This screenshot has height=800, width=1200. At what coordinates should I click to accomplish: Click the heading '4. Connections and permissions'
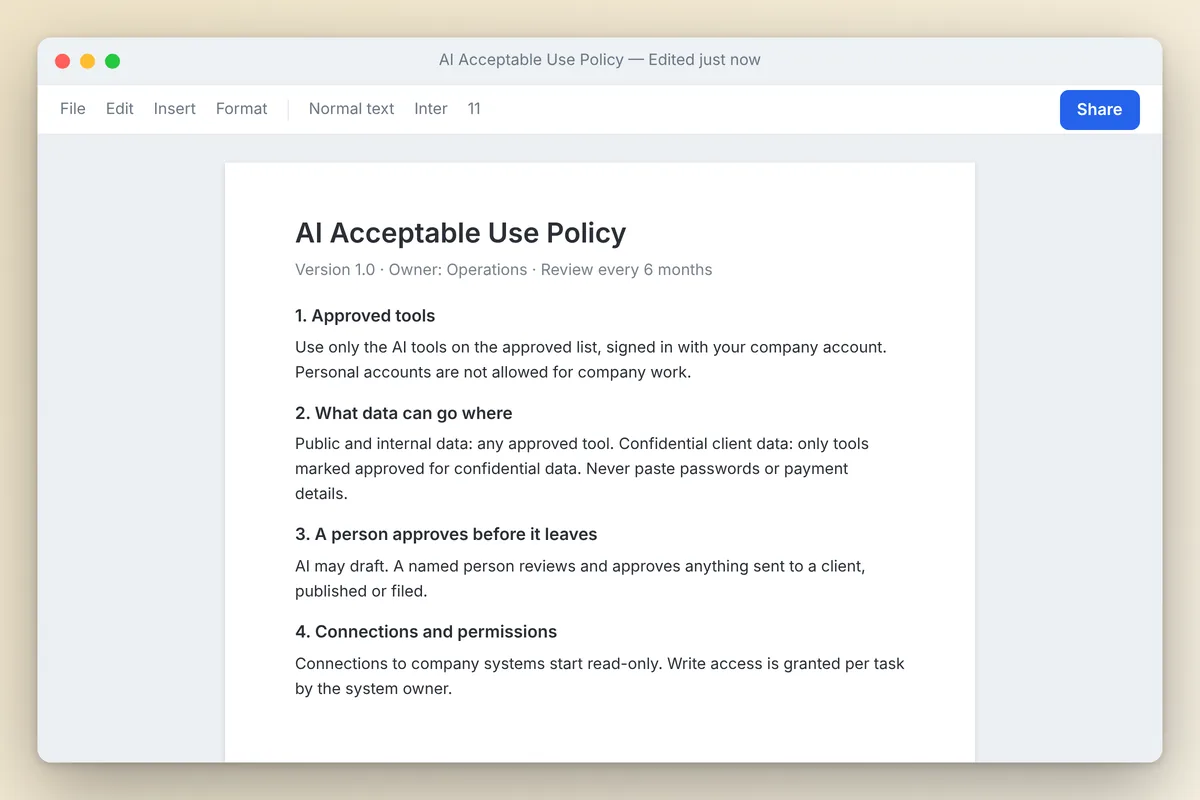(426, 632)
